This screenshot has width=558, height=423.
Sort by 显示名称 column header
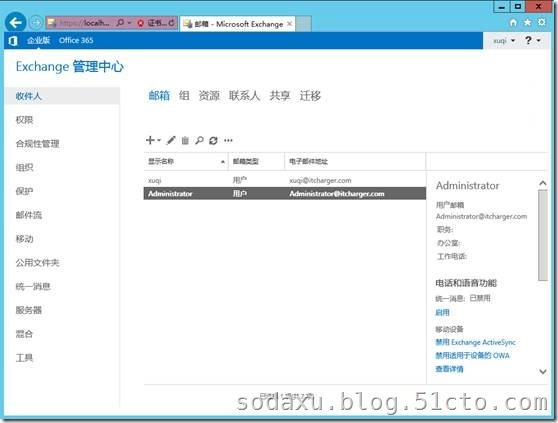pyautogui.click(x=186, y=162)
